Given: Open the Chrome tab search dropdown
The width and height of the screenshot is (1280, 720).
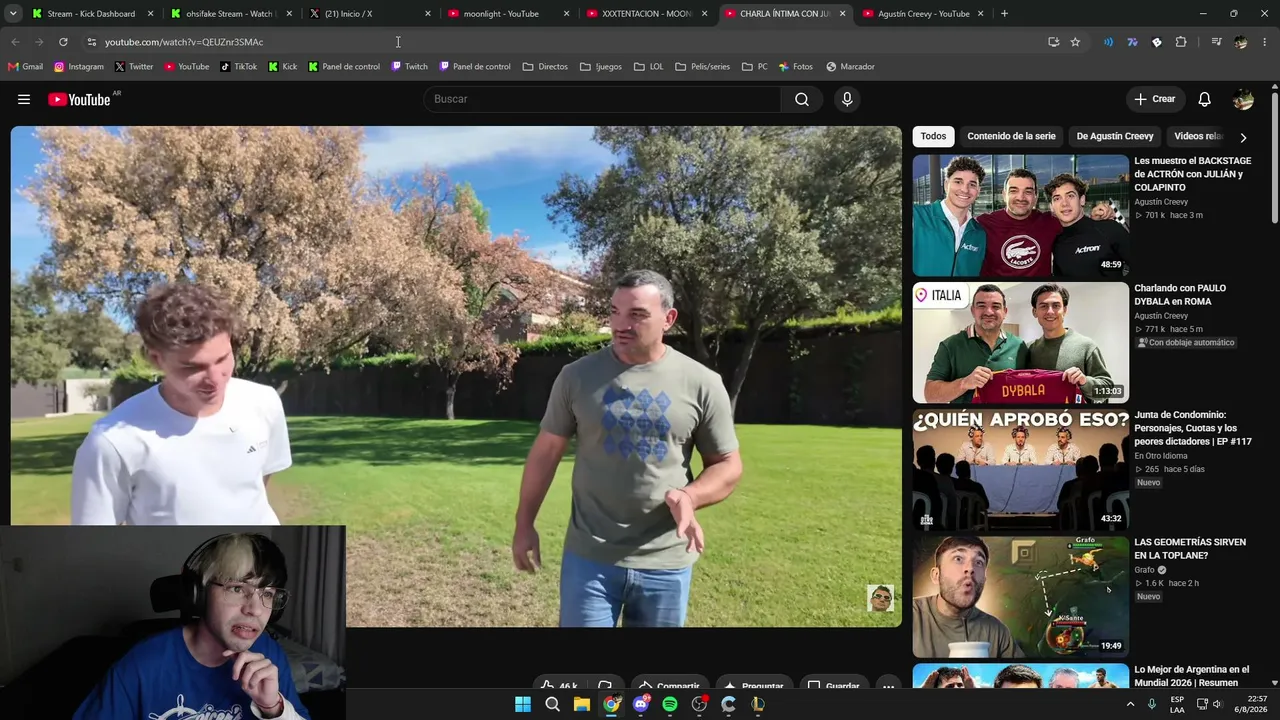Looking at the screenshot, I should [15, 14].
